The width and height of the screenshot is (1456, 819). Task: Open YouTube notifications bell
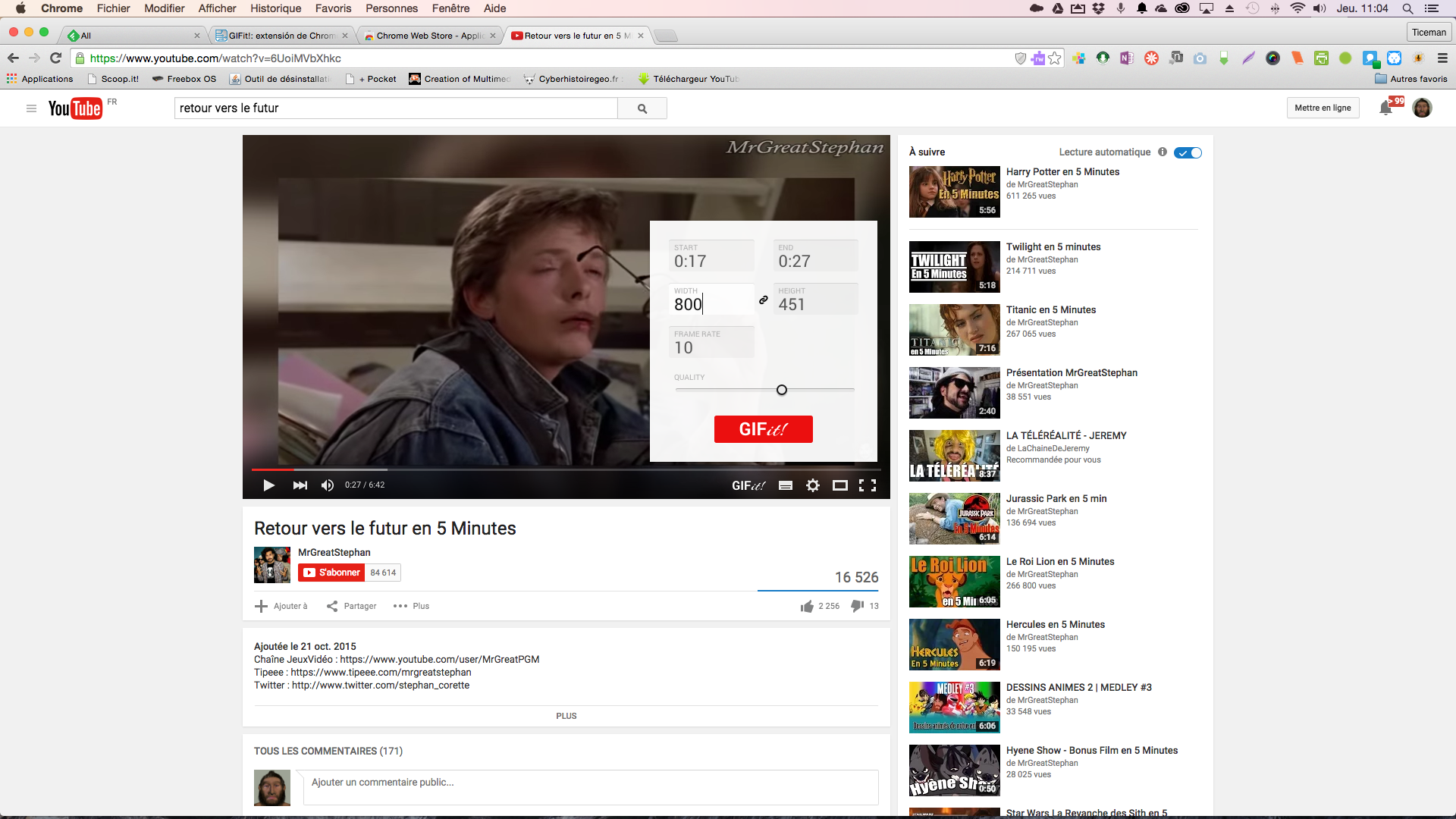[1385, 108]
